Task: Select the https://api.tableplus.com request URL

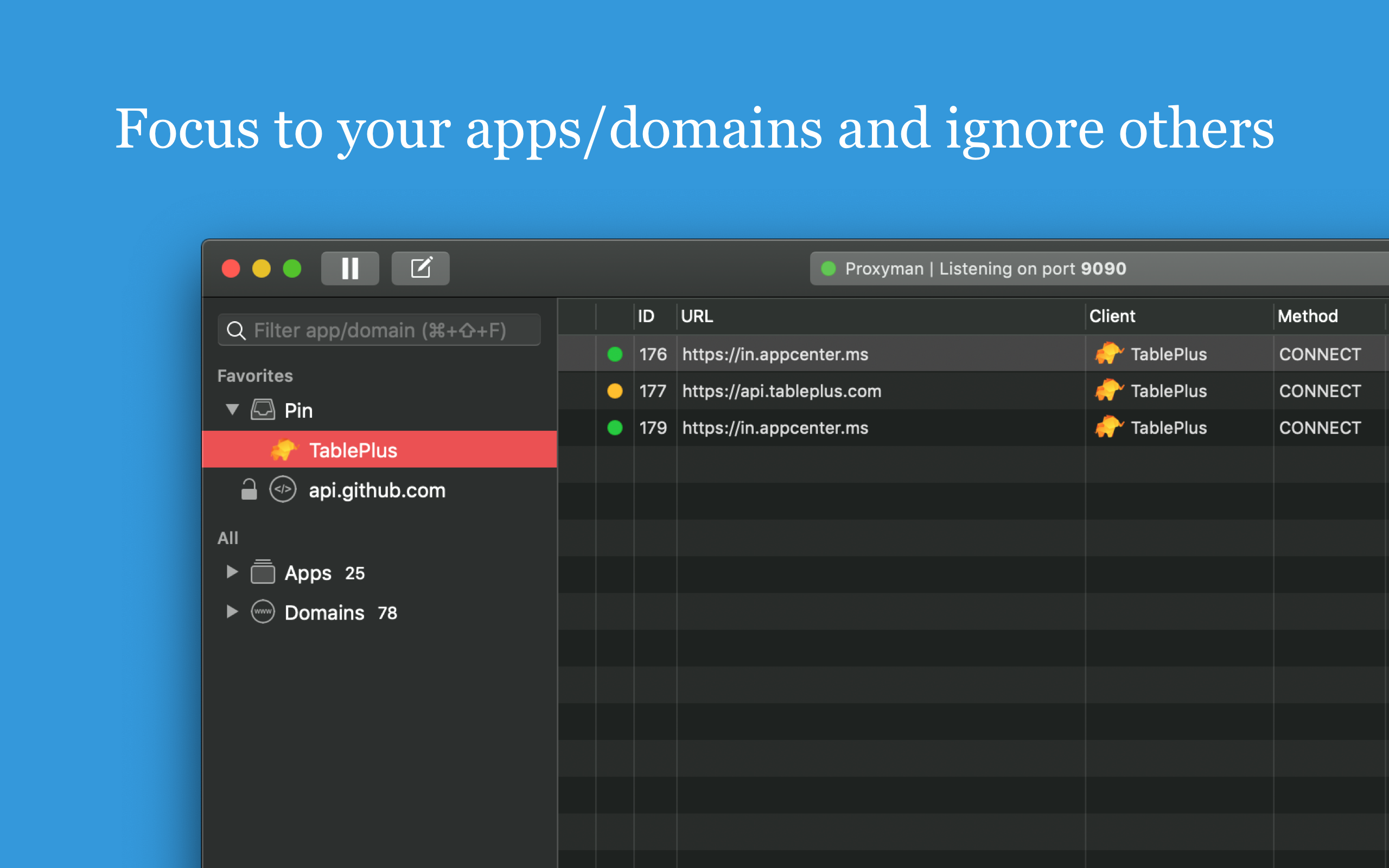Action: [x=782, y=391]
